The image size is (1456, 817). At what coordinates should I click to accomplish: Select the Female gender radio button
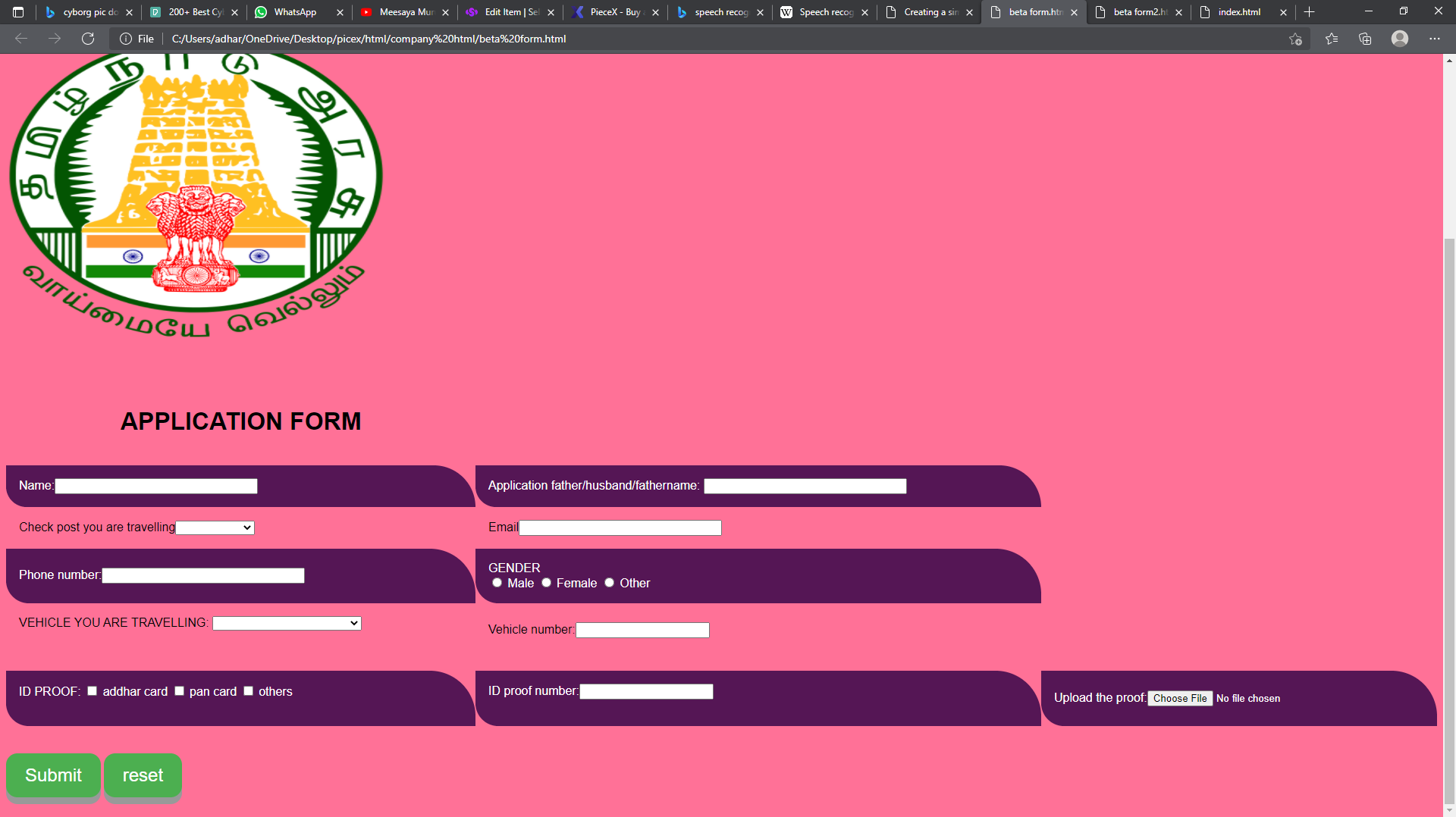tap(546, 583)
